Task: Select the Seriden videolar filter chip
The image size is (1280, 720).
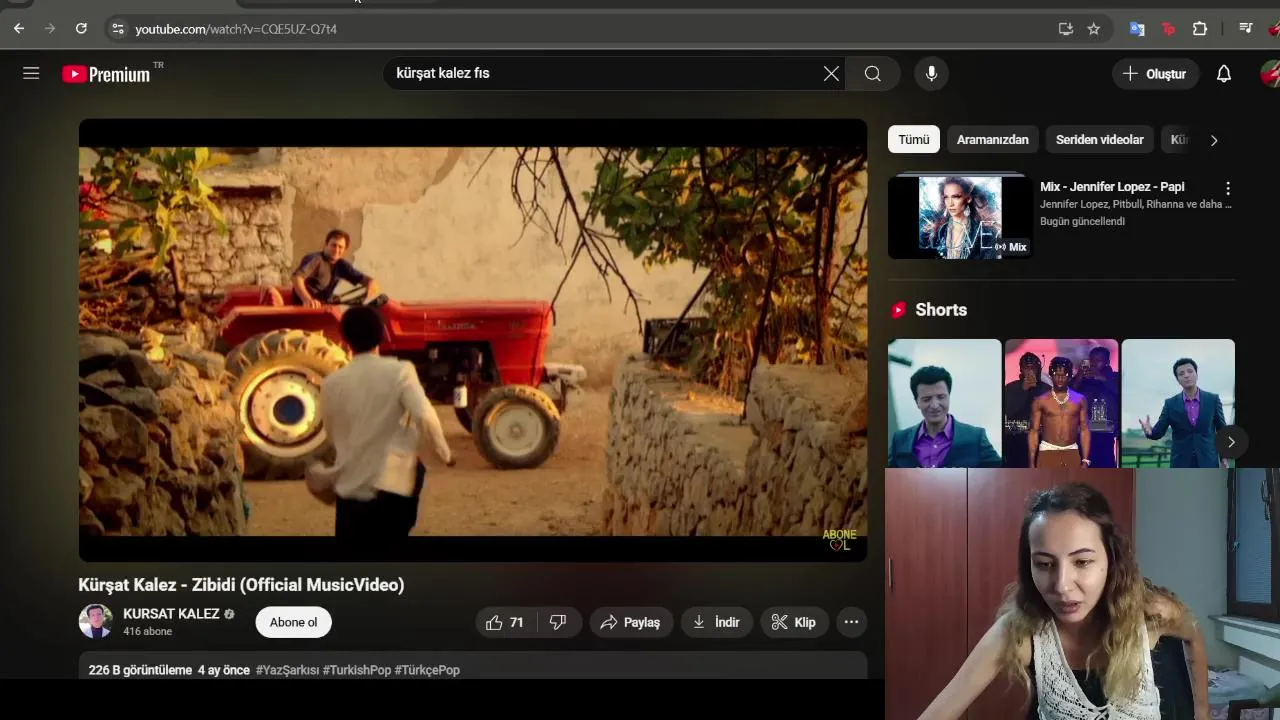Action: [x=1099, y=140]
